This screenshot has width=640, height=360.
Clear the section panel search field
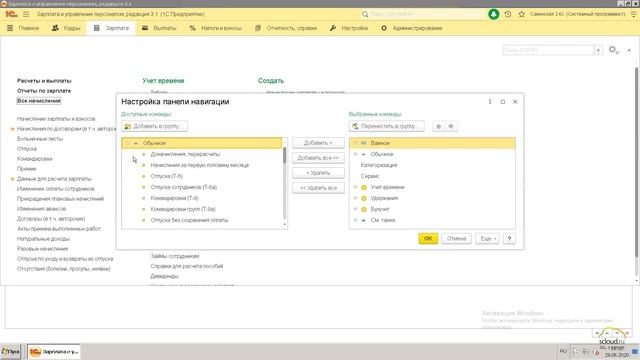598,50
